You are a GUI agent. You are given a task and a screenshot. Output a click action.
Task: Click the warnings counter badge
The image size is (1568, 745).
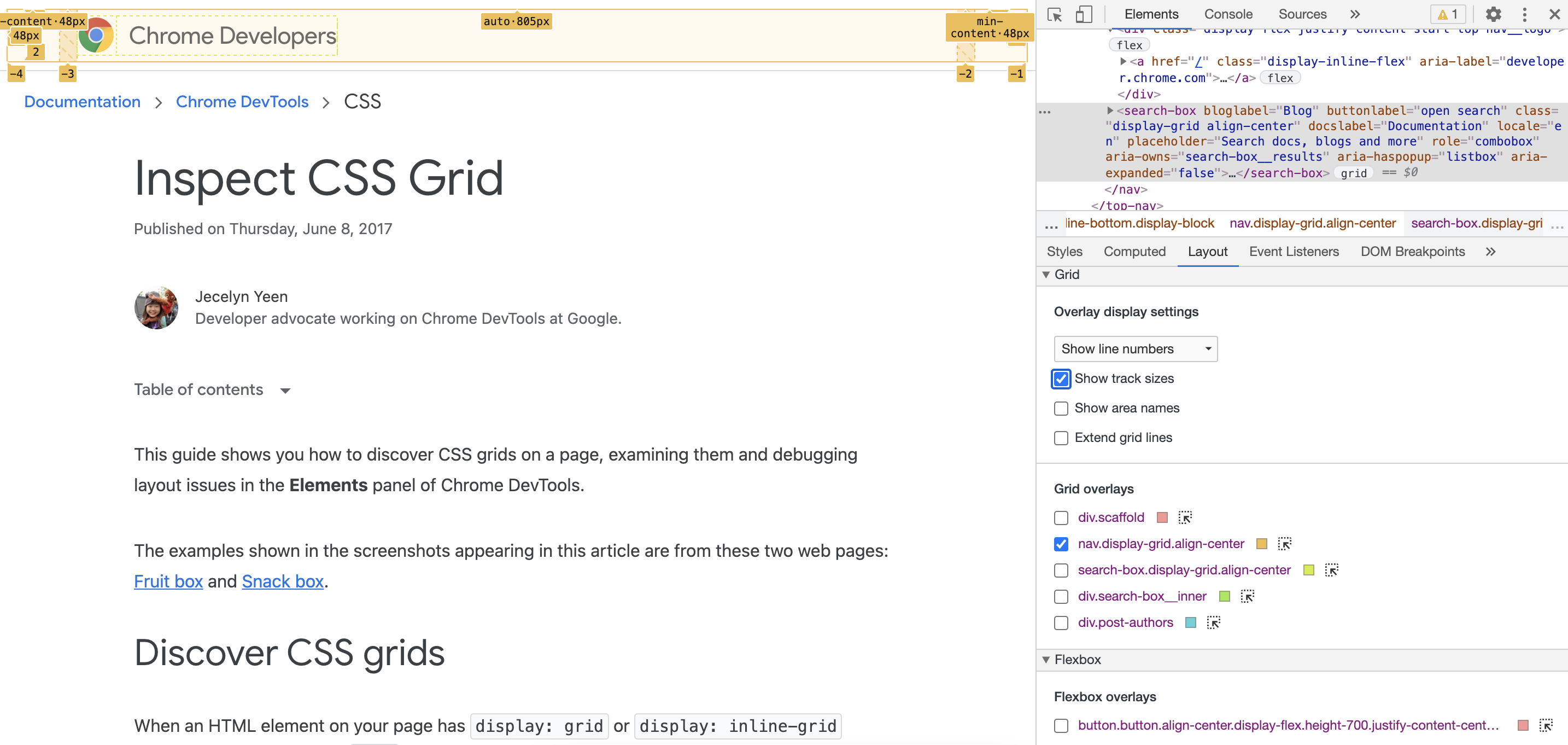pos(1448,14)
